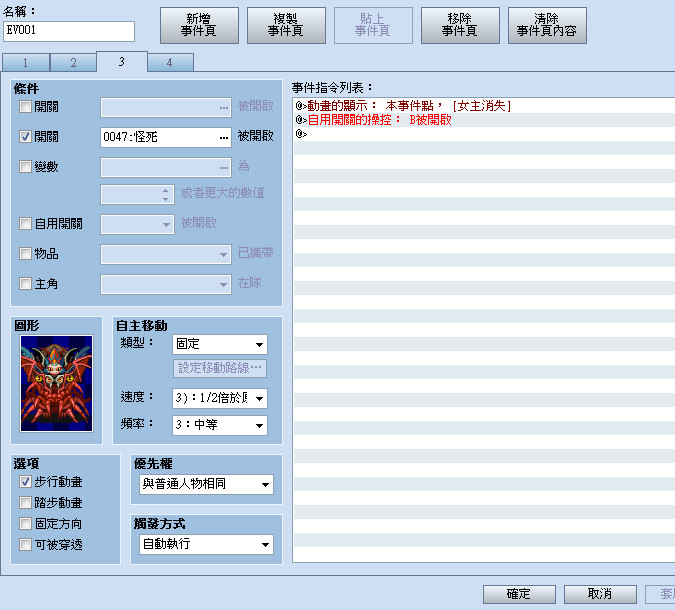
Task: Click the 變數 value stepper up arrow
Action: (x=166, y=190)
